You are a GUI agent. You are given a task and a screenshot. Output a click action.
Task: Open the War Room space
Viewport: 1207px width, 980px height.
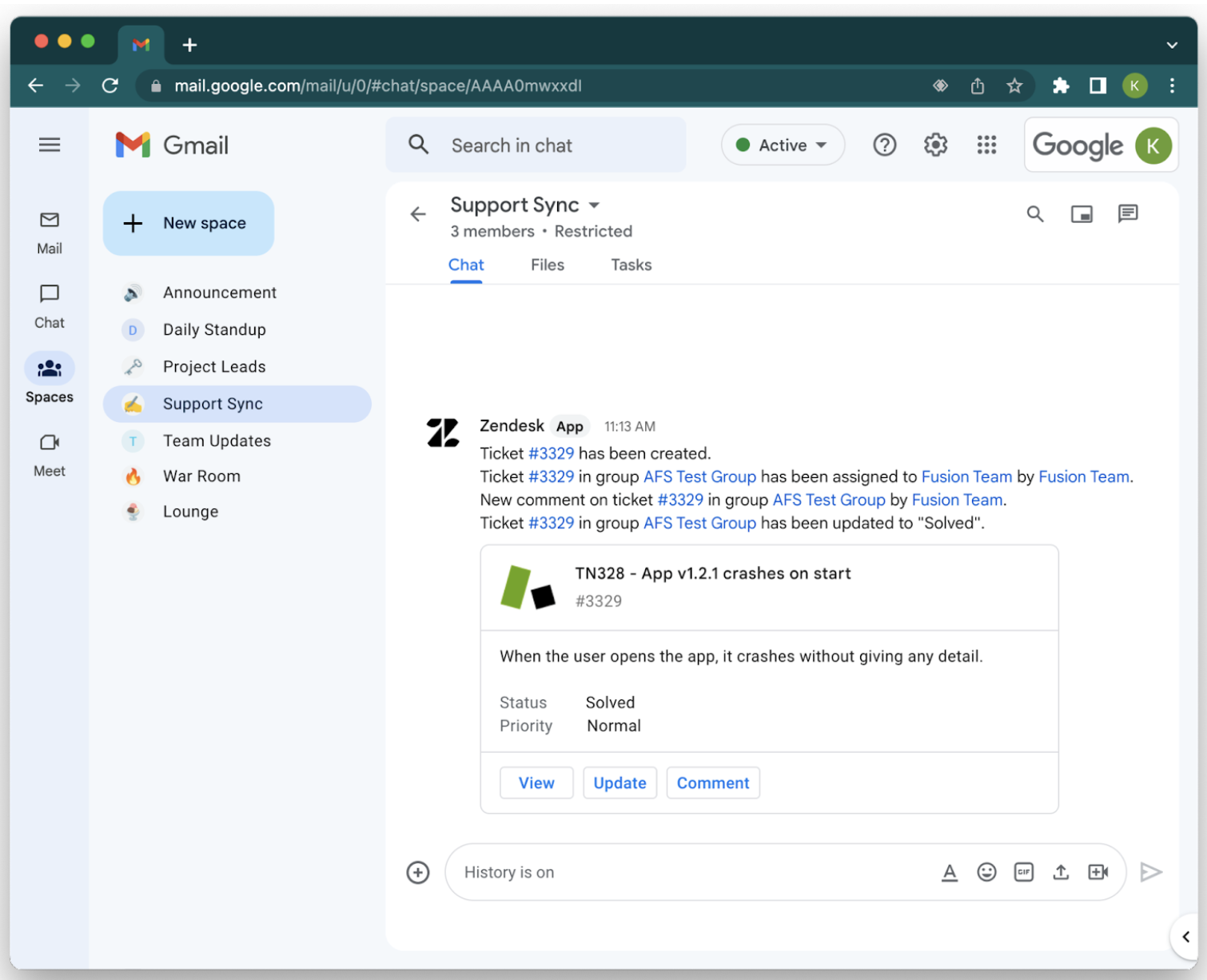[x=237, y=476]
